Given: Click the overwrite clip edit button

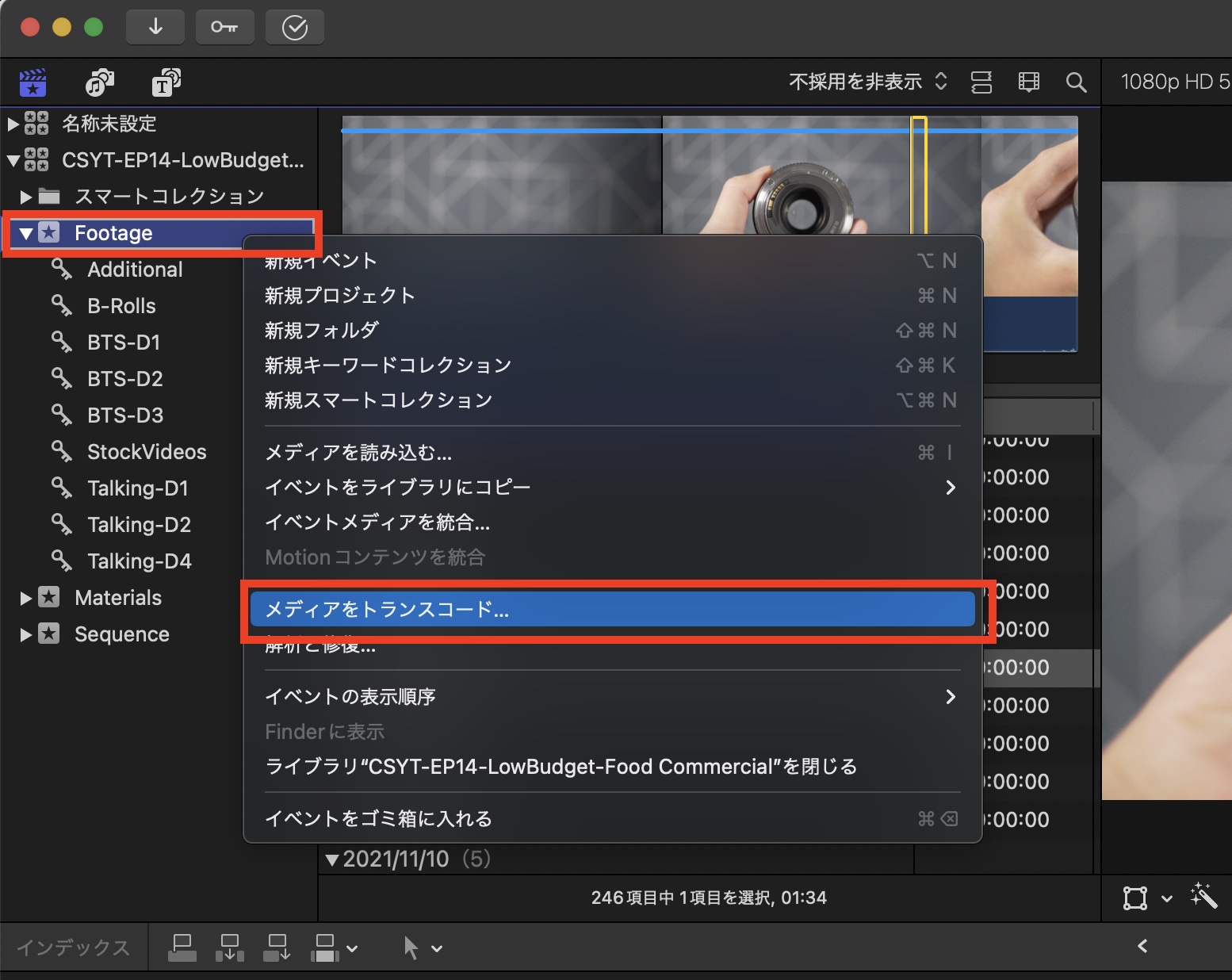Looking at the screenshot, I should coord(325,947).
